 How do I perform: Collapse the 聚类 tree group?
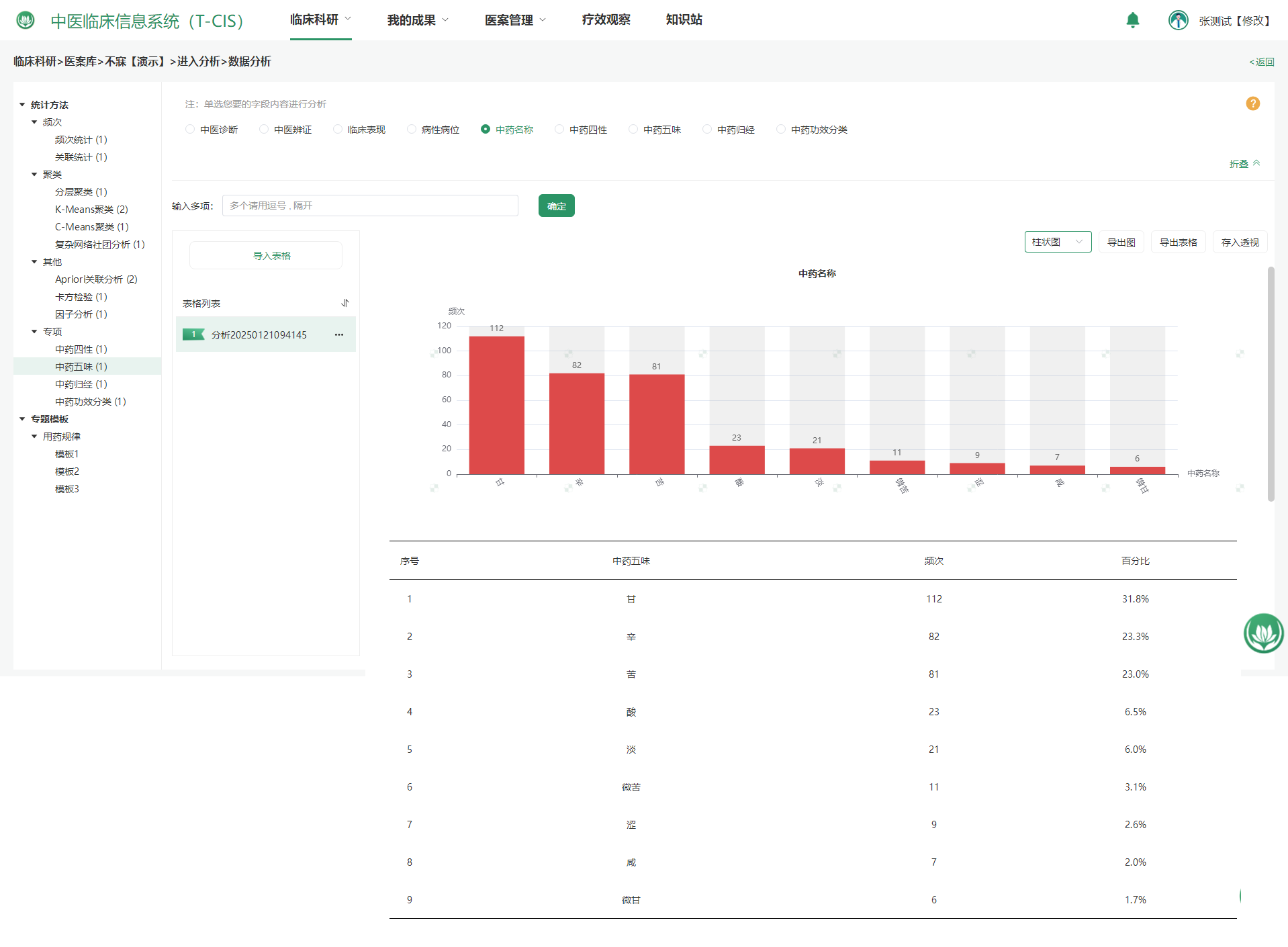[34, 175]
